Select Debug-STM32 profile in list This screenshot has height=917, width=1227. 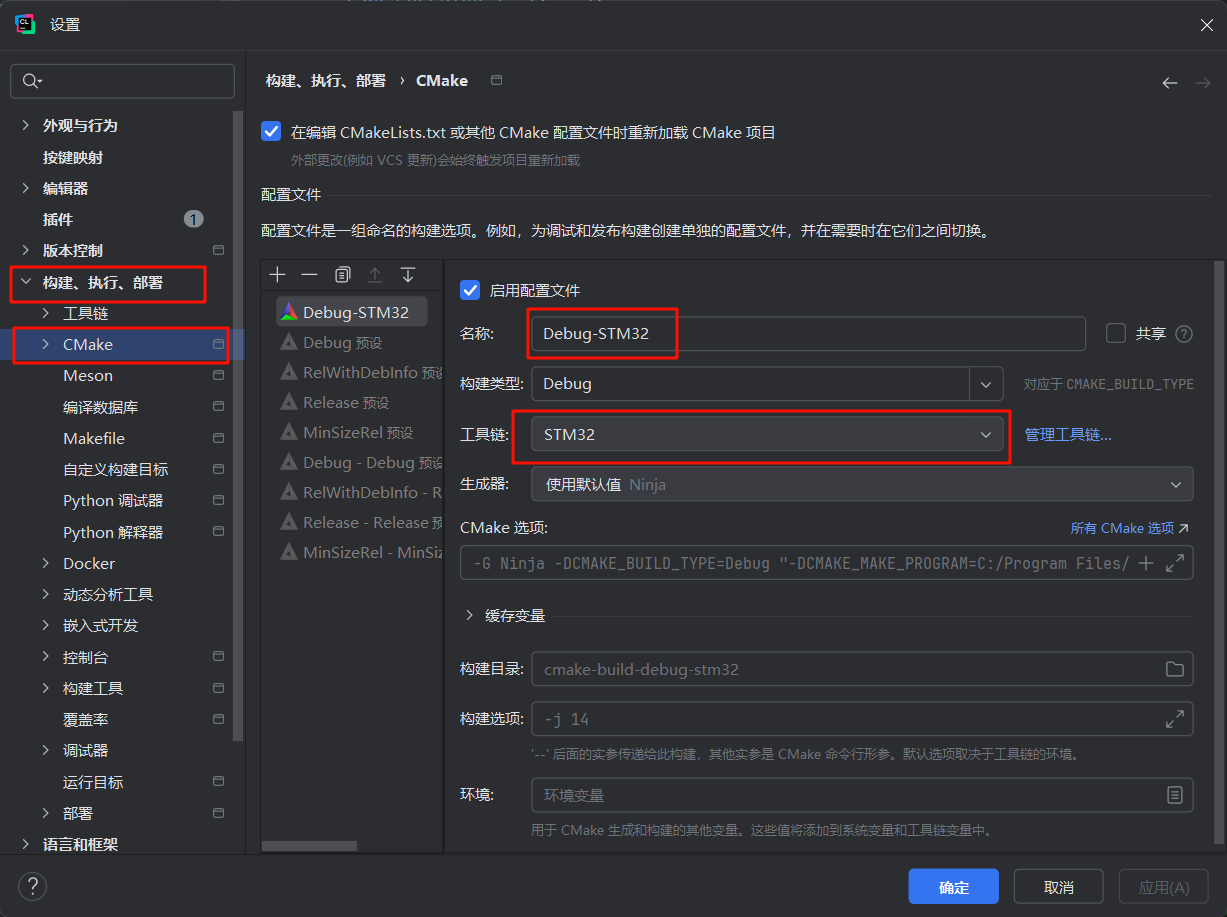[351, 312]
